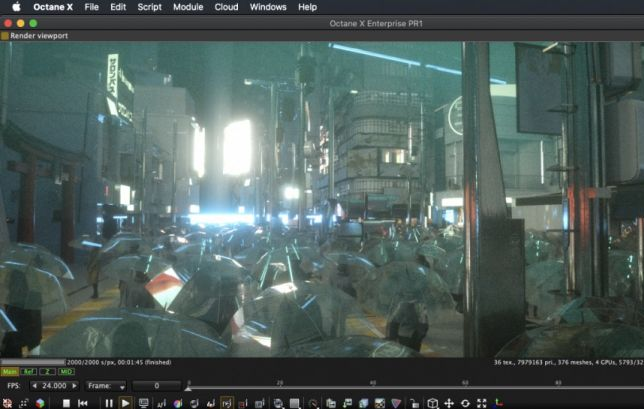Click the dotted viewport resolution icon

coord(24,403)
